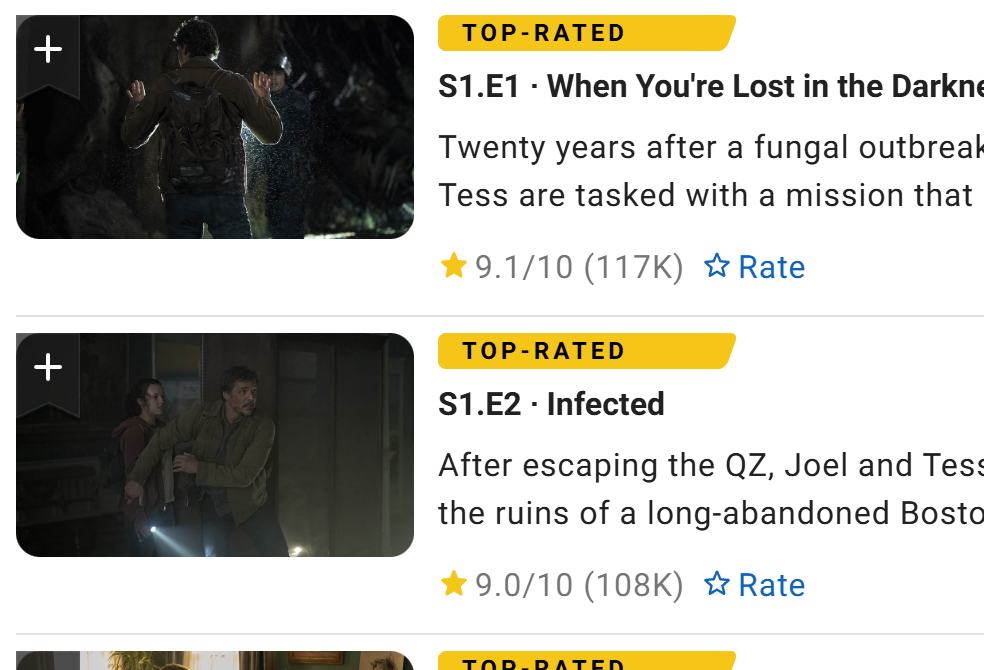This screenshot has height=670, width=984.
Task: Click the TOP-RATED badge above Infected
Action: click(x=586, y=351)
